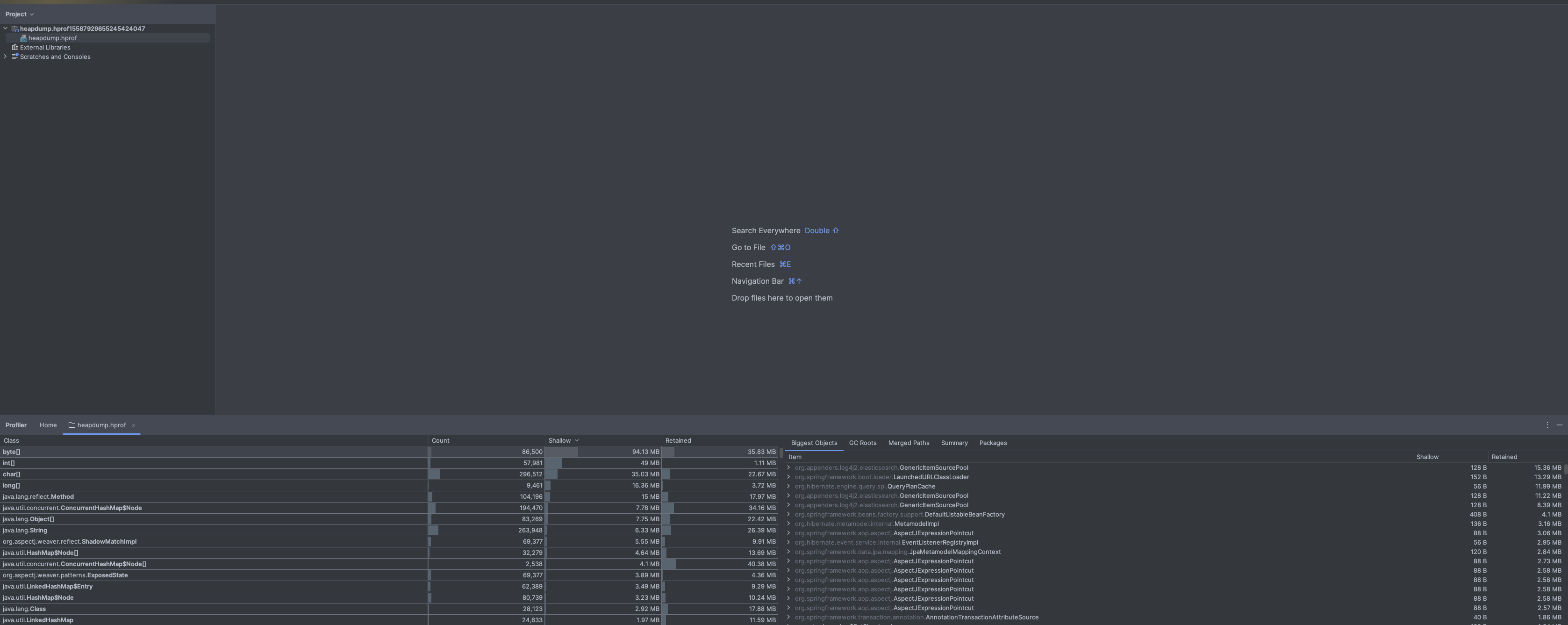The image size is (1568, 625).
Task: Expand Scratches and Consoles node
Action: tap(6, 57)
